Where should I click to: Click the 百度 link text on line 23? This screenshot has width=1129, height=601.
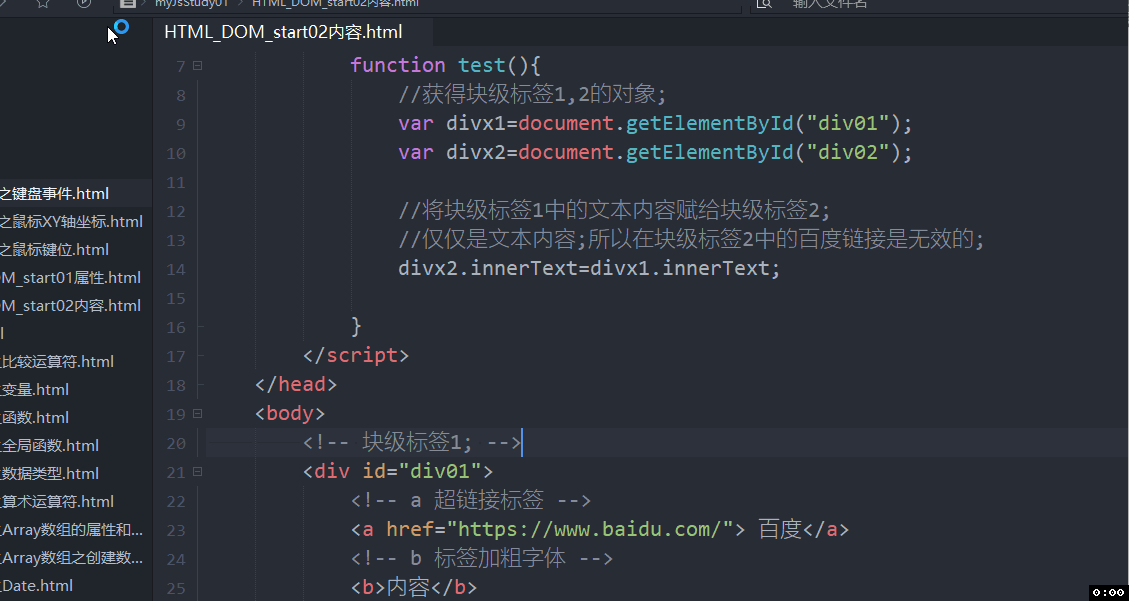(x=780, y=530)
